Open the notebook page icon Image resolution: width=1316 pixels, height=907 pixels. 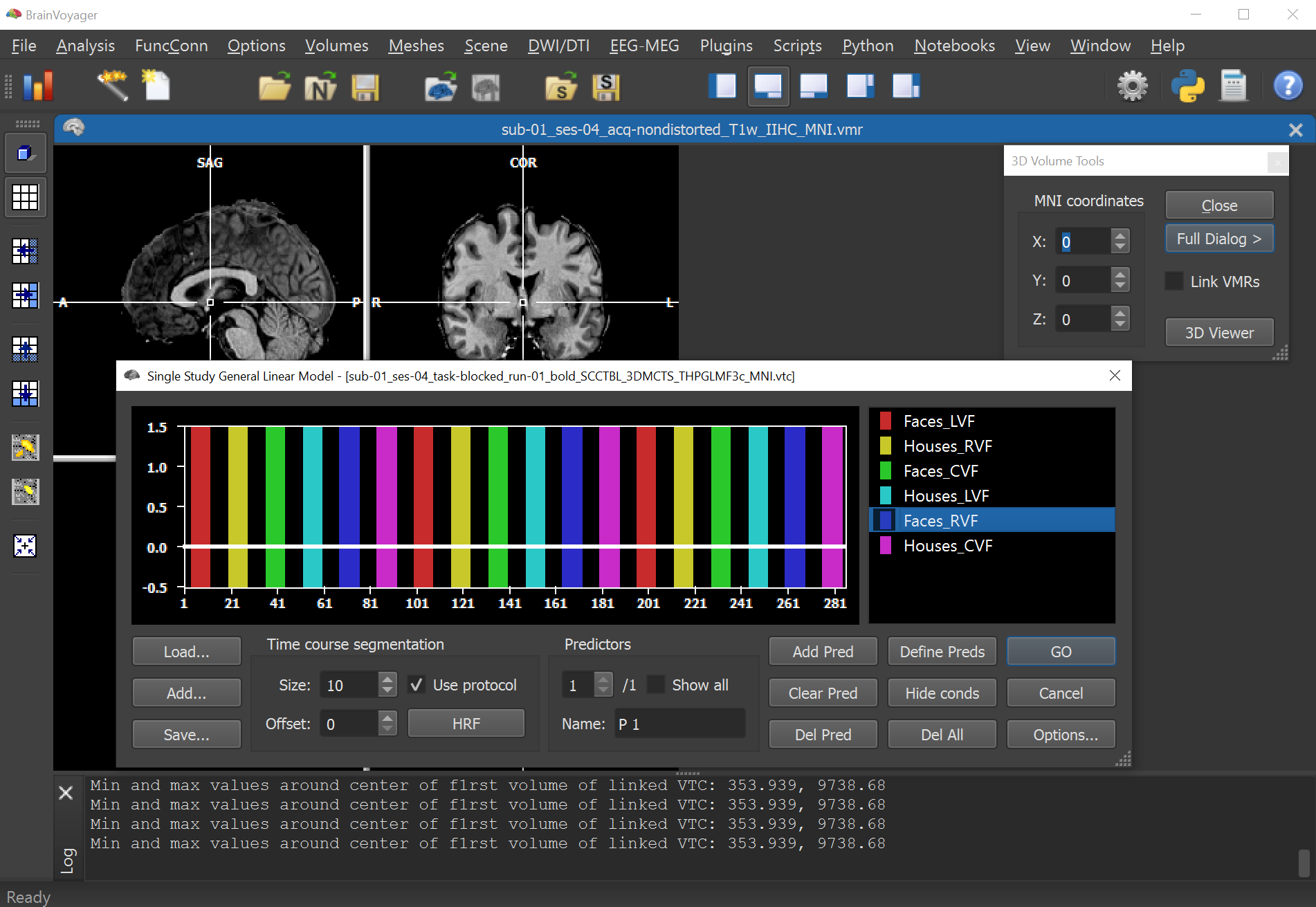point(1234,86)
